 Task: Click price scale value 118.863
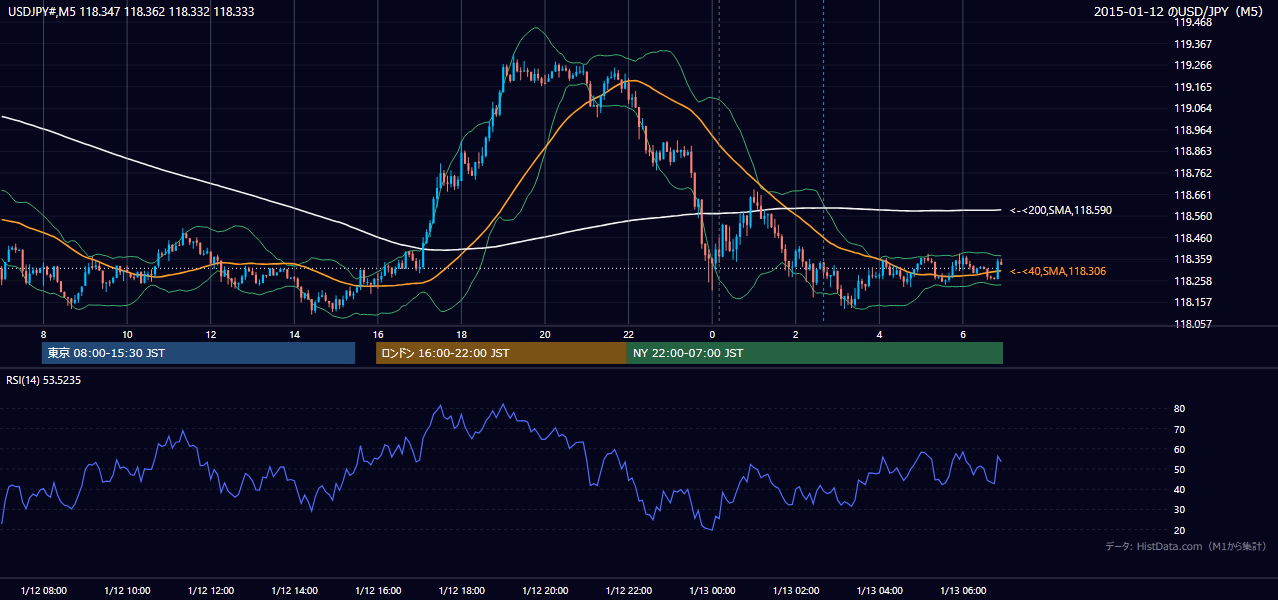[x=1193, y=151]
